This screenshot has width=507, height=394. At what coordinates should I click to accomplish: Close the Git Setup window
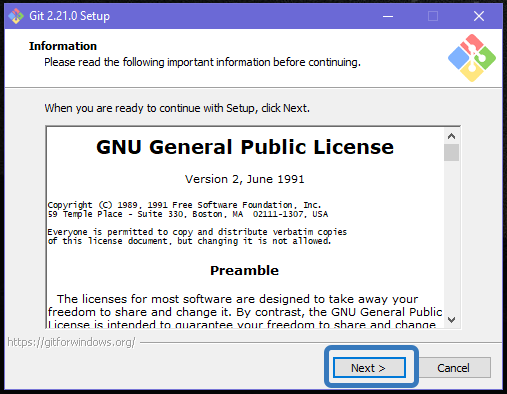479,16
